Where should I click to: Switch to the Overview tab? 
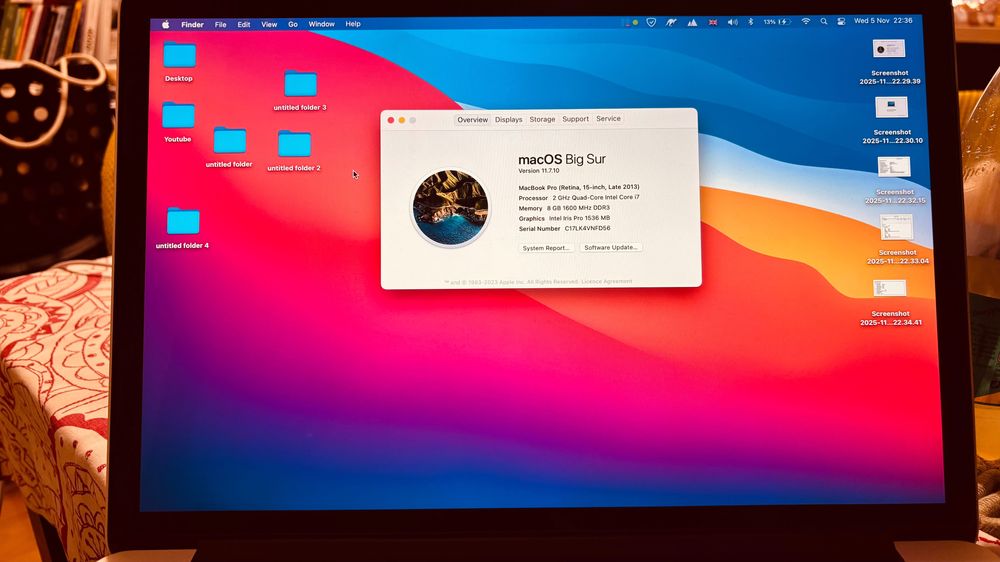pyautogui.click(x=473, y=119)
